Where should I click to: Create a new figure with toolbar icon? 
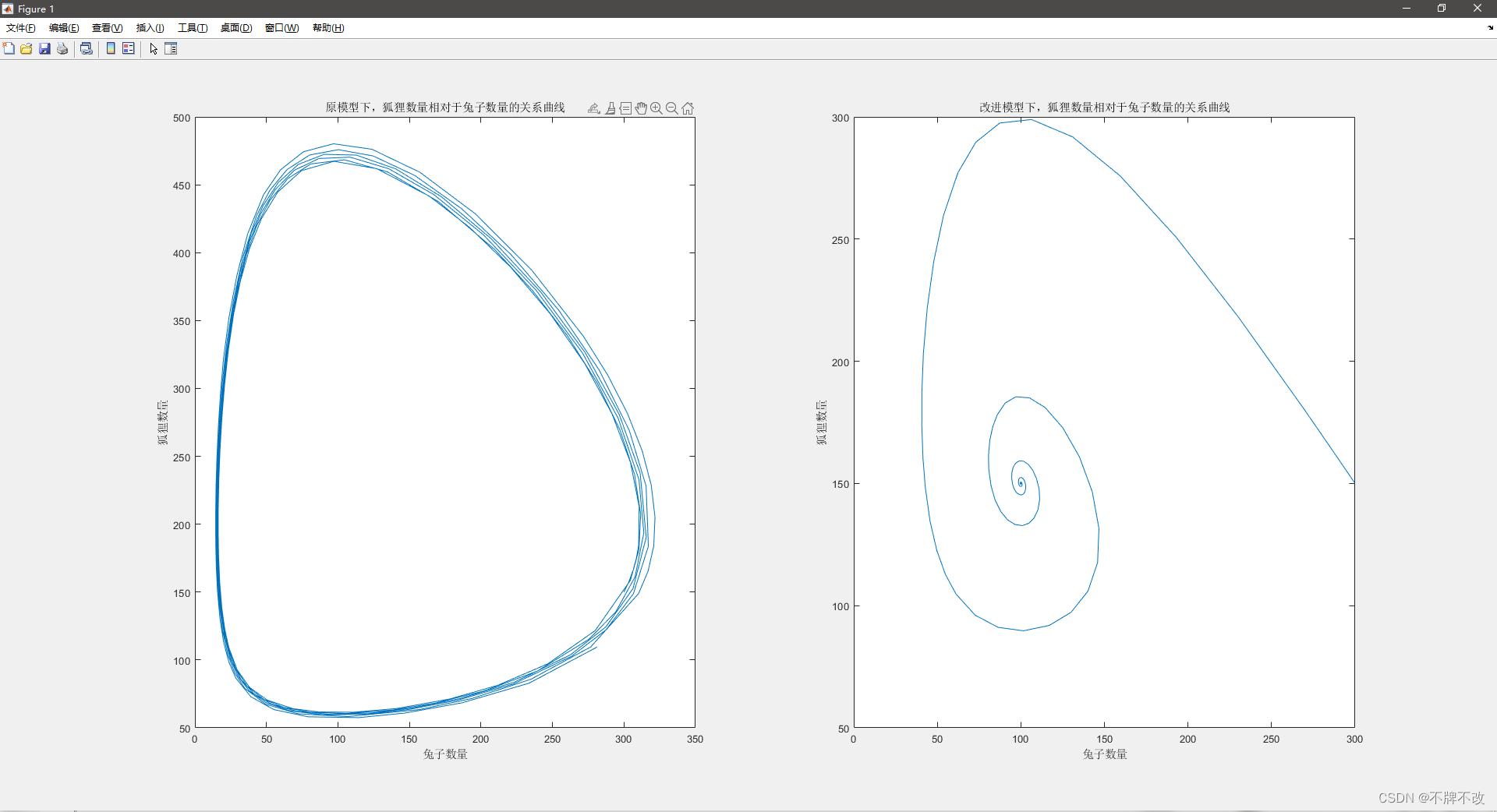pyautogui.click(x=9, y=48)
